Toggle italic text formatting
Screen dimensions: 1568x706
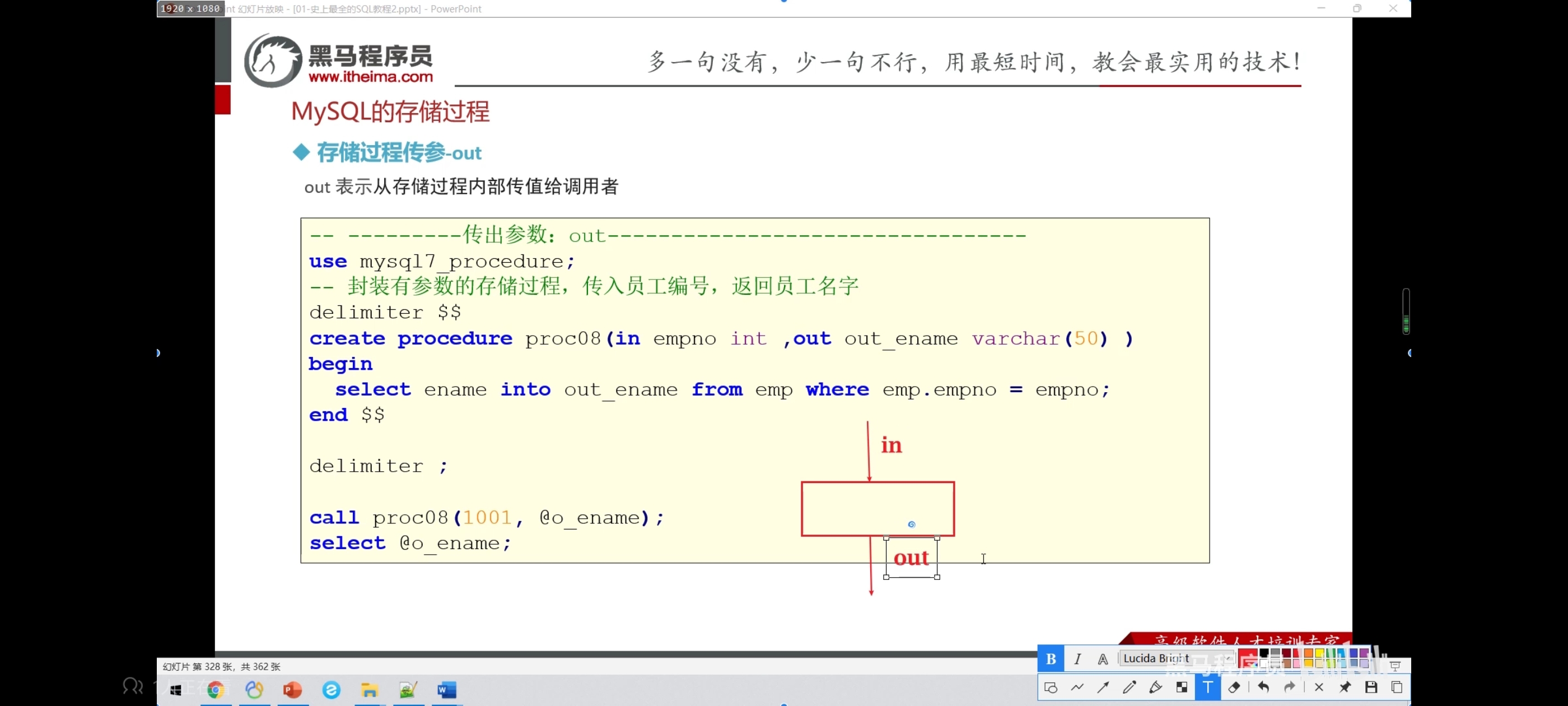1077,658
